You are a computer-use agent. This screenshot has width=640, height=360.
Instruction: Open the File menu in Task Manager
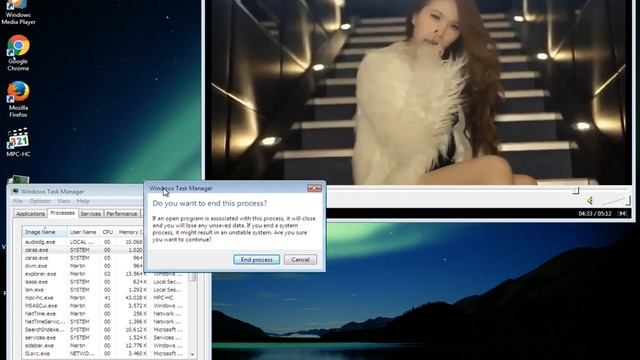coord(18,201)
